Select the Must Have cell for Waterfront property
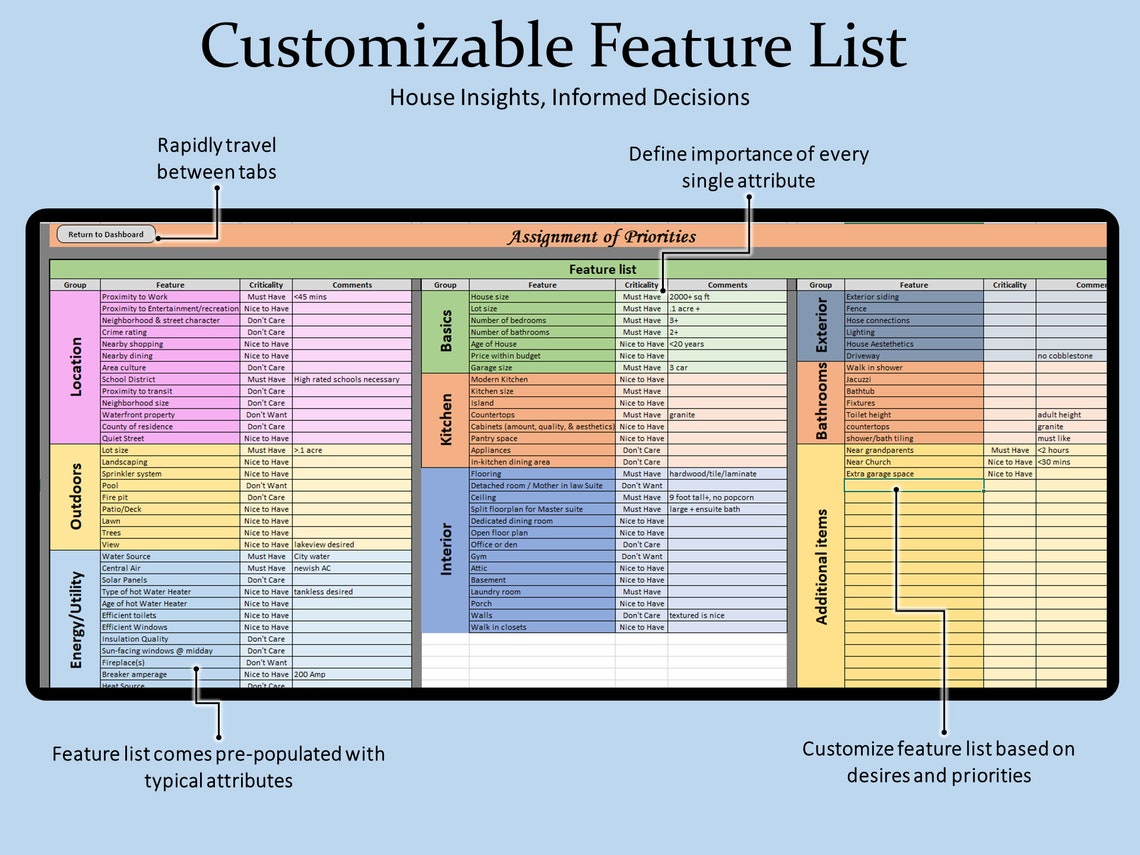This screenshot has height=855, width=1140. coord(266,414)
